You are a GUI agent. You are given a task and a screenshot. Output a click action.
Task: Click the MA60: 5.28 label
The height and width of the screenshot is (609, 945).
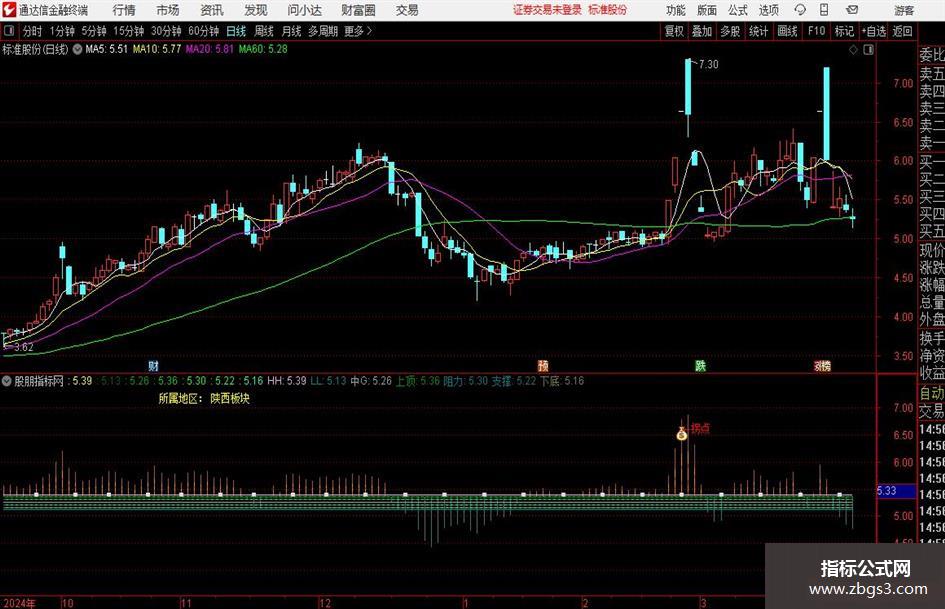pos(263,49)
